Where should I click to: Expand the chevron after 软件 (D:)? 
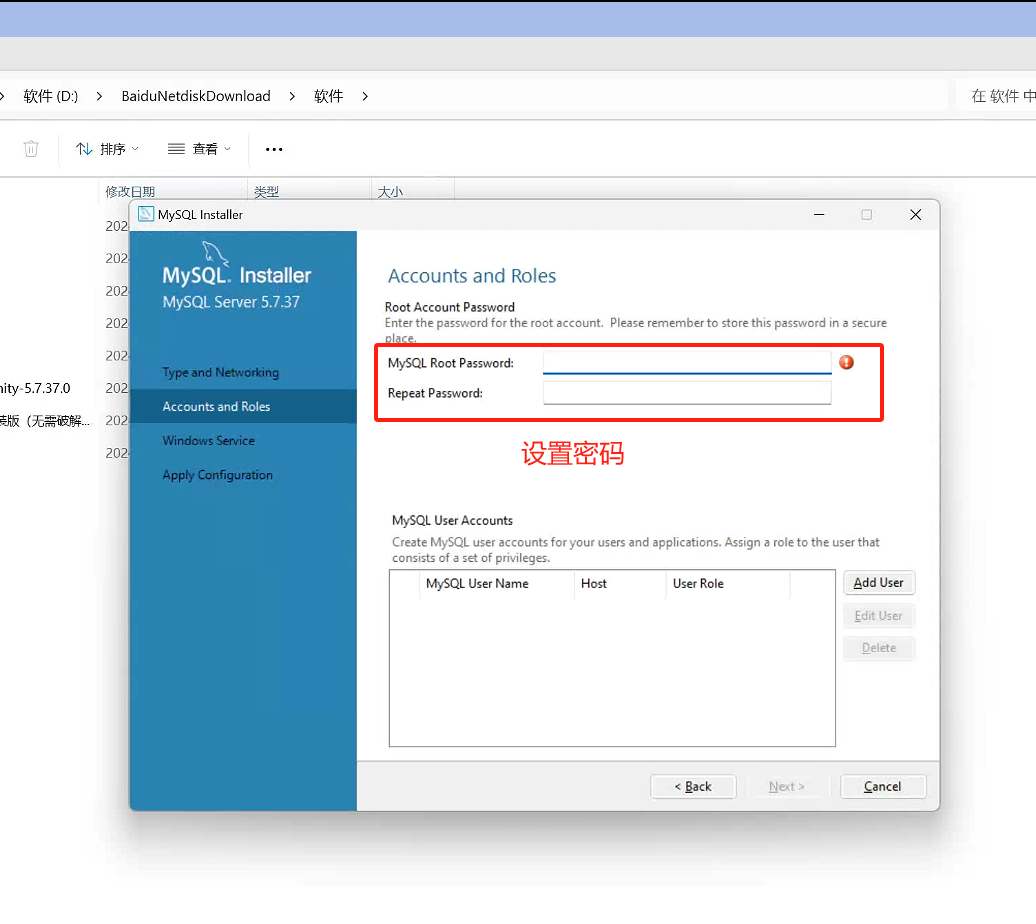coord(99,96)
